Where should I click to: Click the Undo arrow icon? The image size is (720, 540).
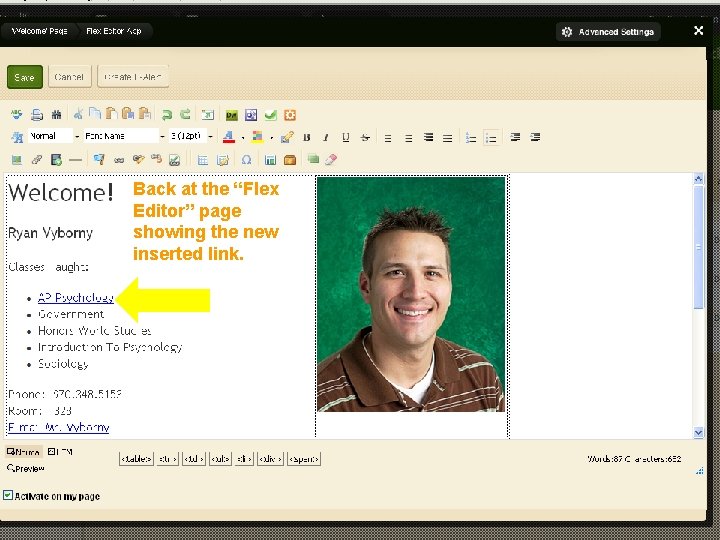tap(167, 115)
